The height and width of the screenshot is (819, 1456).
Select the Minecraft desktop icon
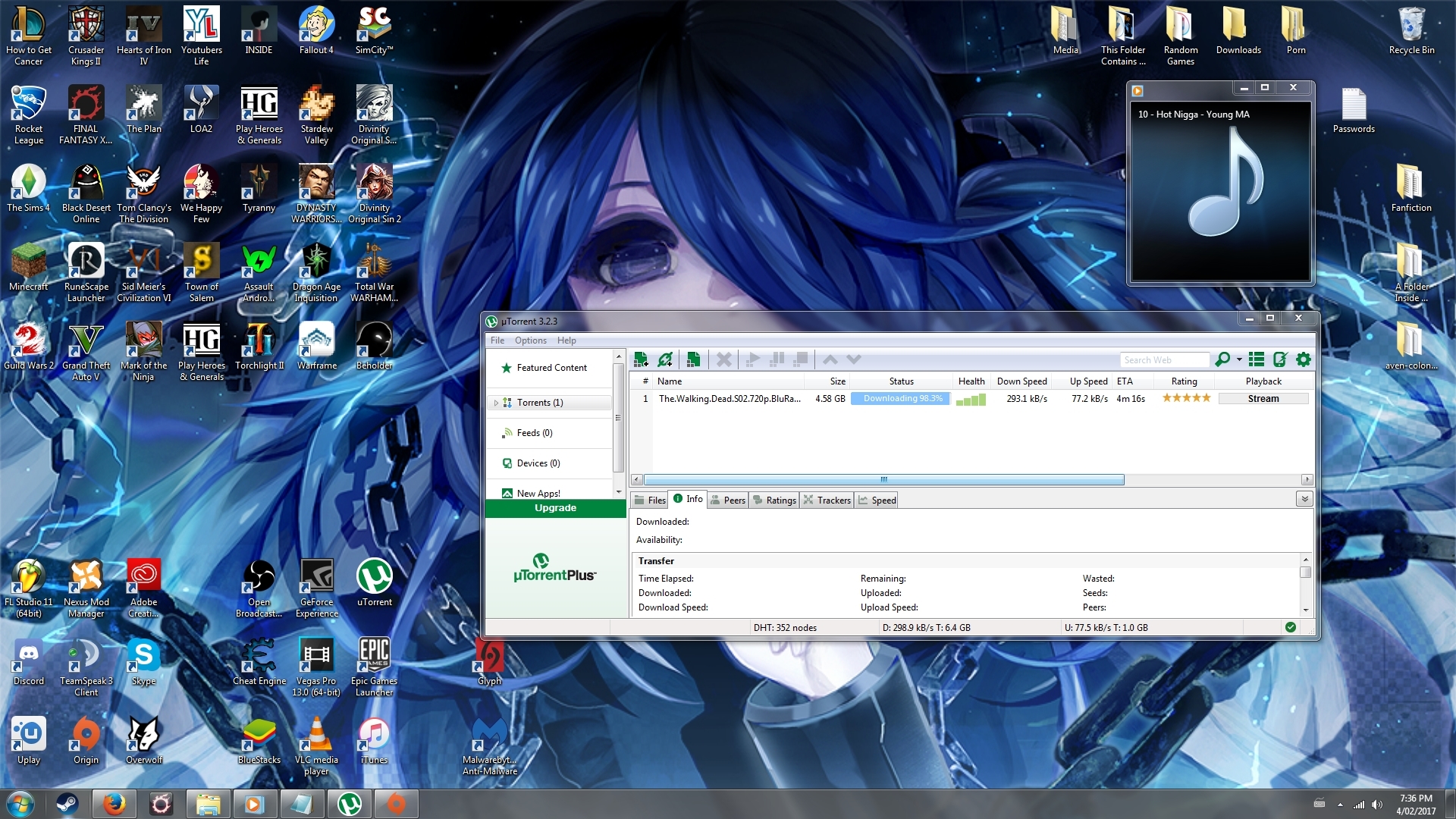pos(29,267)
